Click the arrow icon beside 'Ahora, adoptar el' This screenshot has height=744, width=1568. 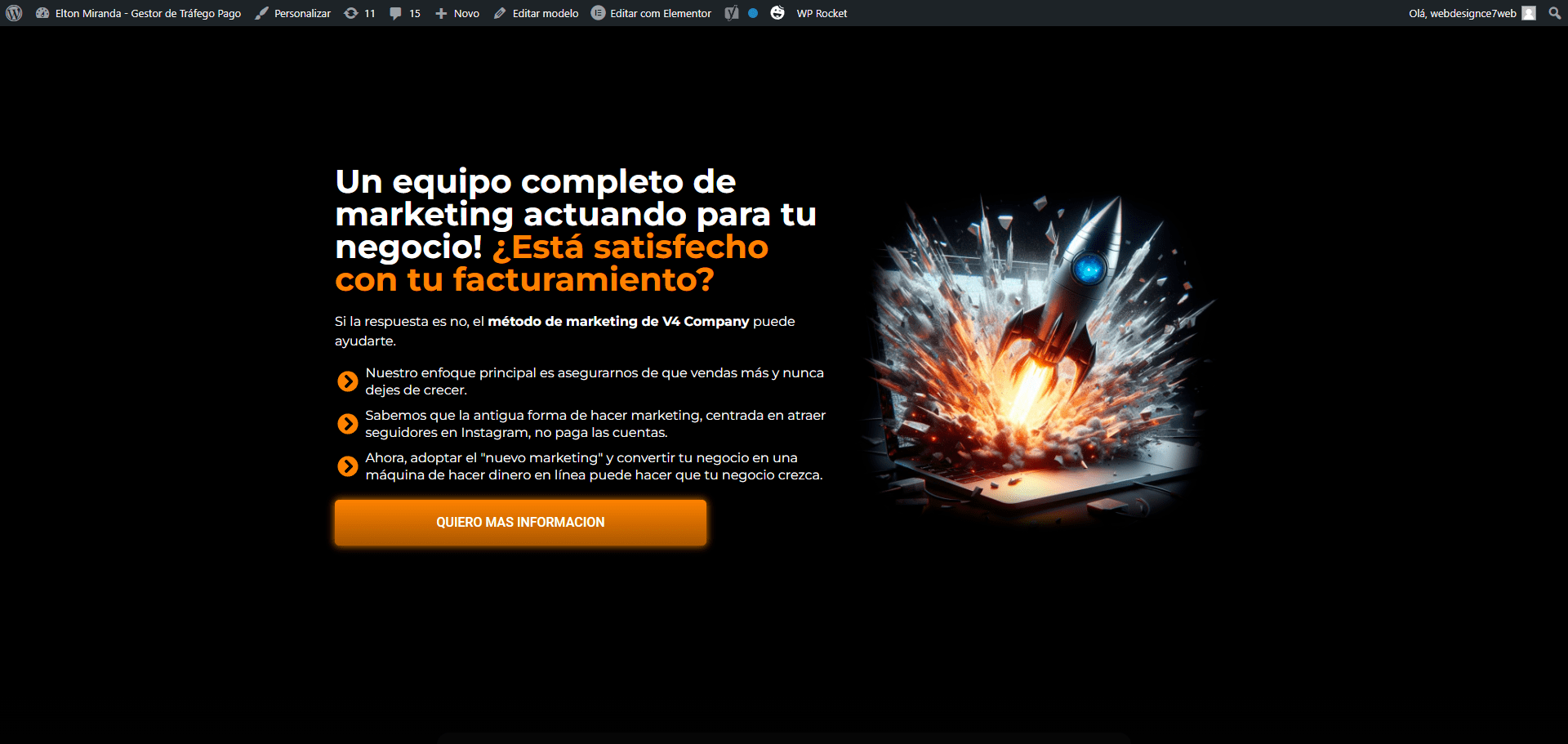pos(348,466)
